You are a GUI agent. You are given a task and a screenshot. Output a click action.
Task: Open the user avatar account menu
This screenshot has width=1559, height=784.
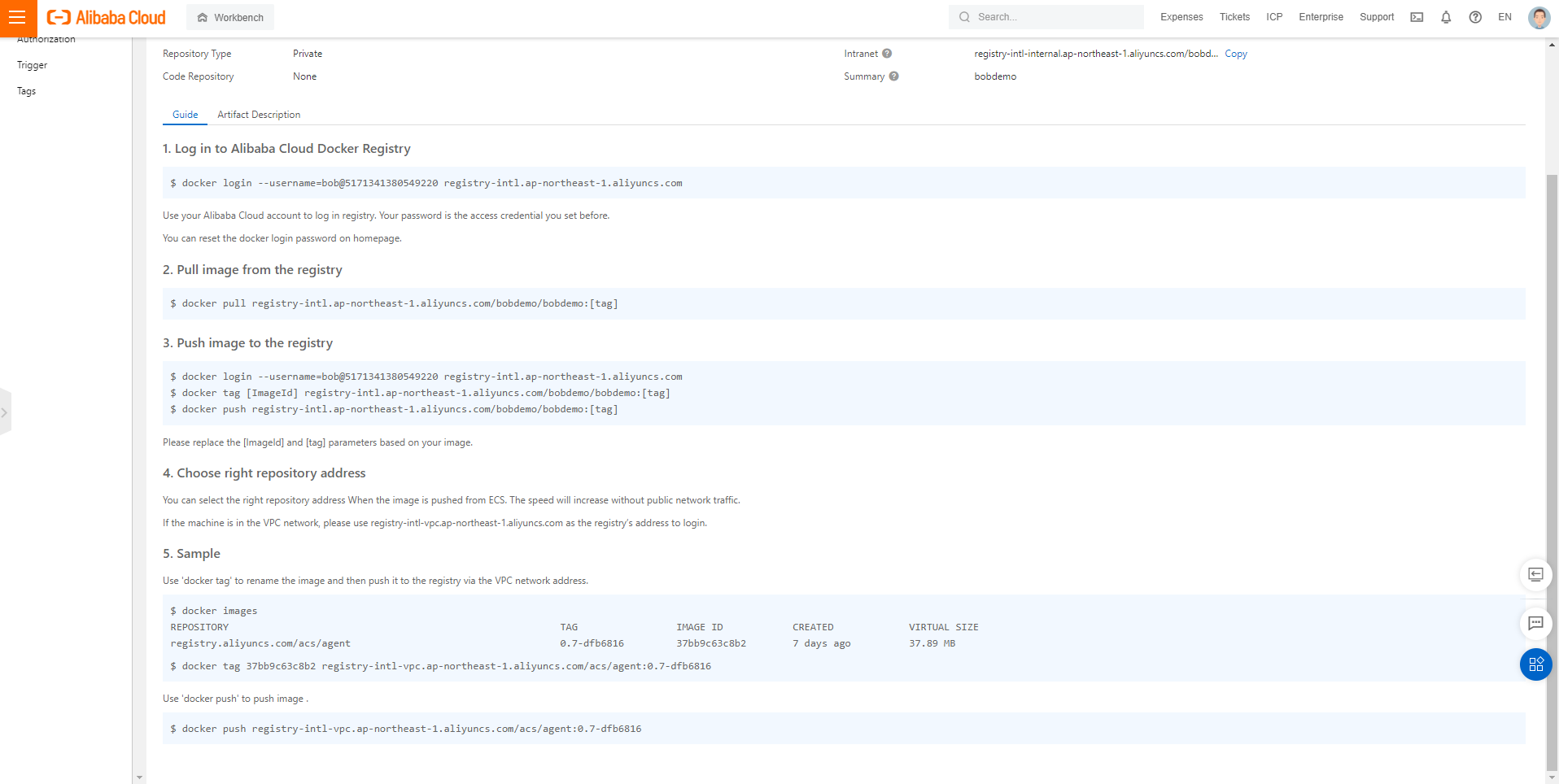1539,17
